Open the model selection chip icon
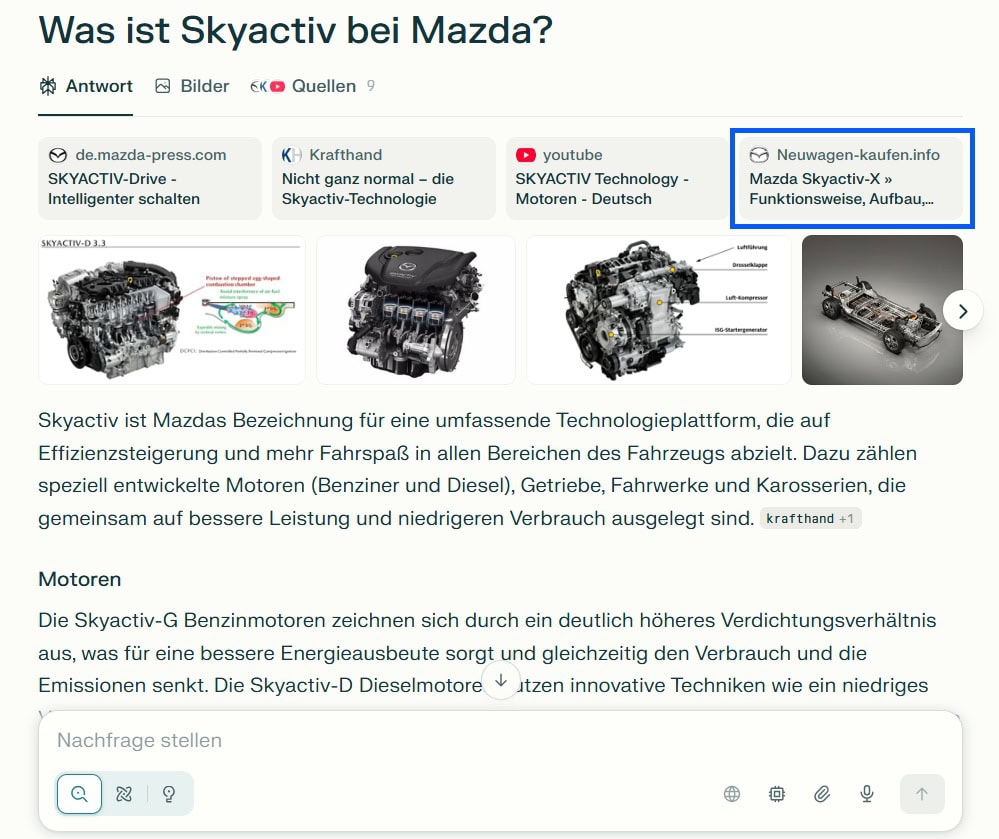The height and width of the screenshot is (839, 999). [x=776, y=793]
